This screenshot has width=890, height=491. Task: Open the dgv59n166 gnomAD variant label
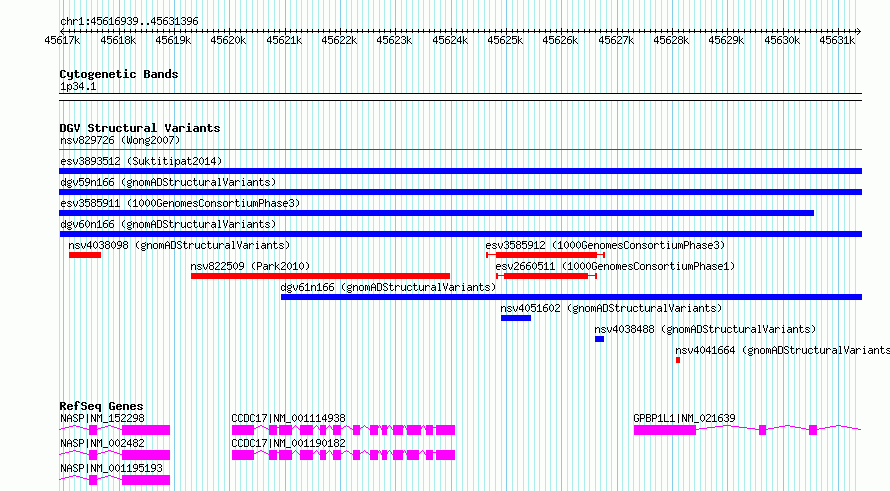(168, 182)
